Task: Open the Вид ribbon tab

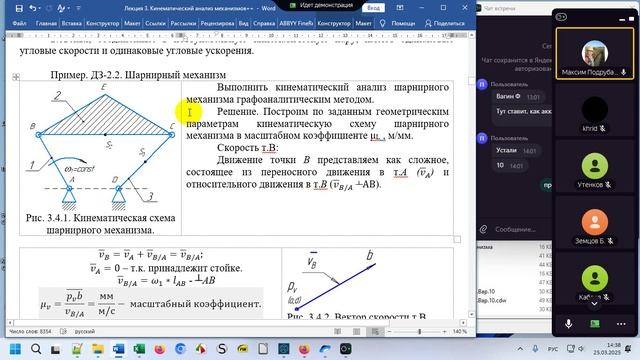Action: (244, 23)
